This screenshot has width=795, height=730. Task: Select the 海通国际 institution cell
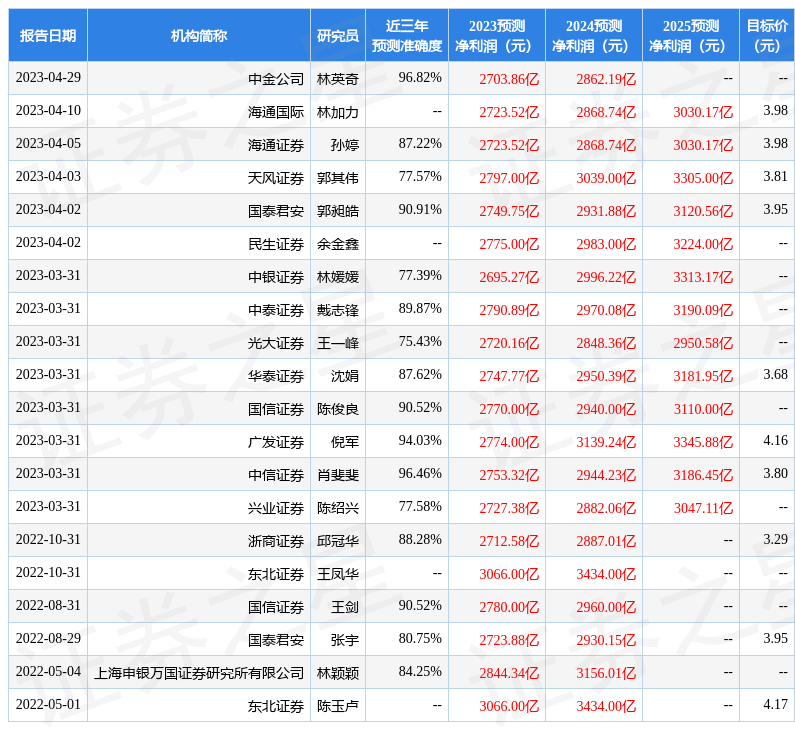click(x=276, y=111)
